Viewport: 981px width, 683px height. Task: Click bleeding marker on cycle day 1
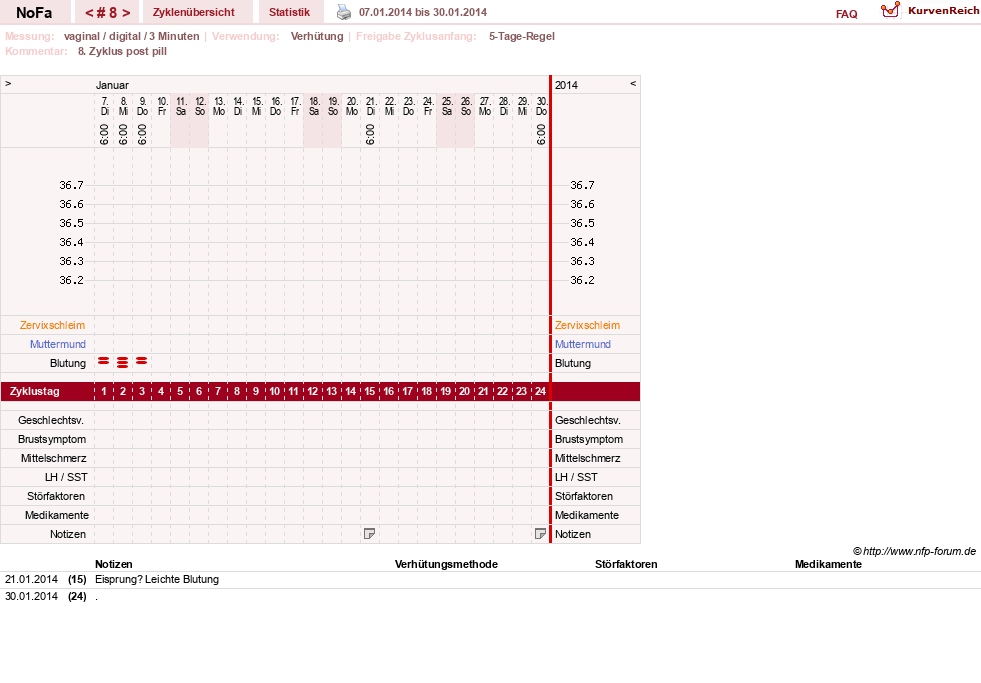click(104, 361)
